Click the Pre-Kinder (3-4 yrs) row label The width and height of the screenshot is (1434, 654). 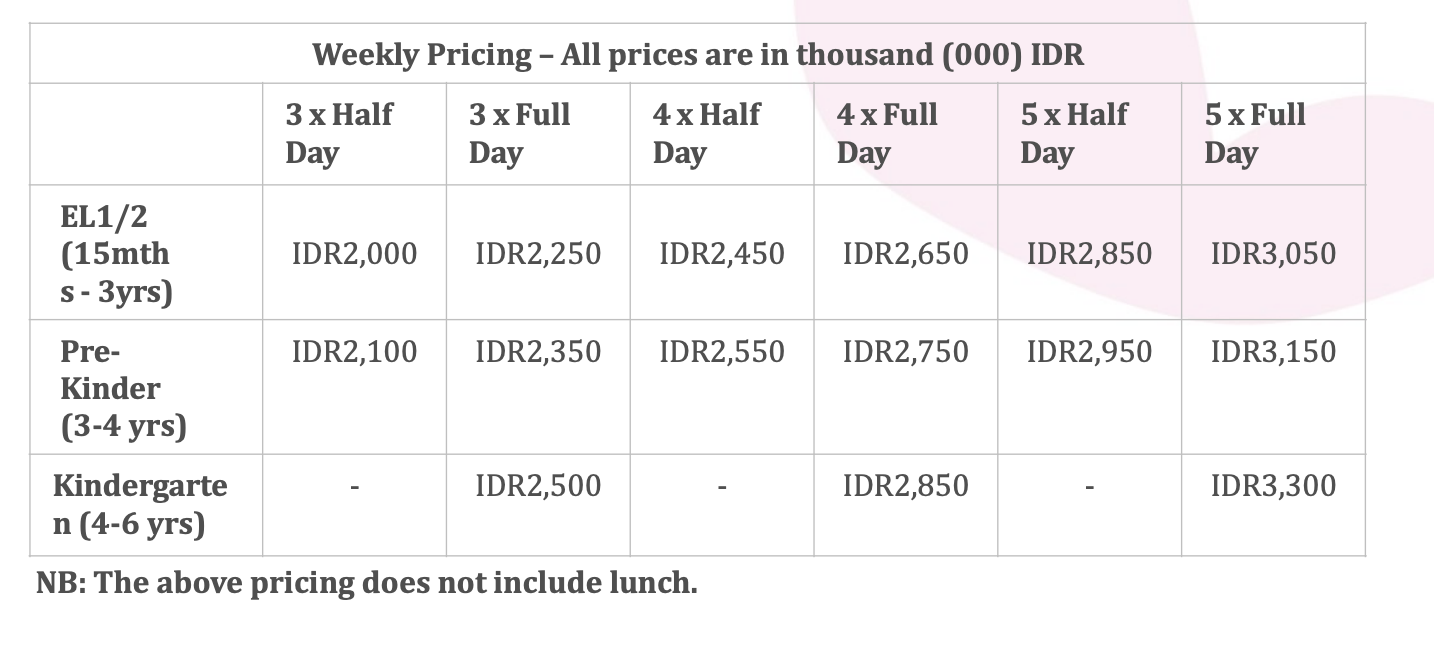tap(123, 388)
